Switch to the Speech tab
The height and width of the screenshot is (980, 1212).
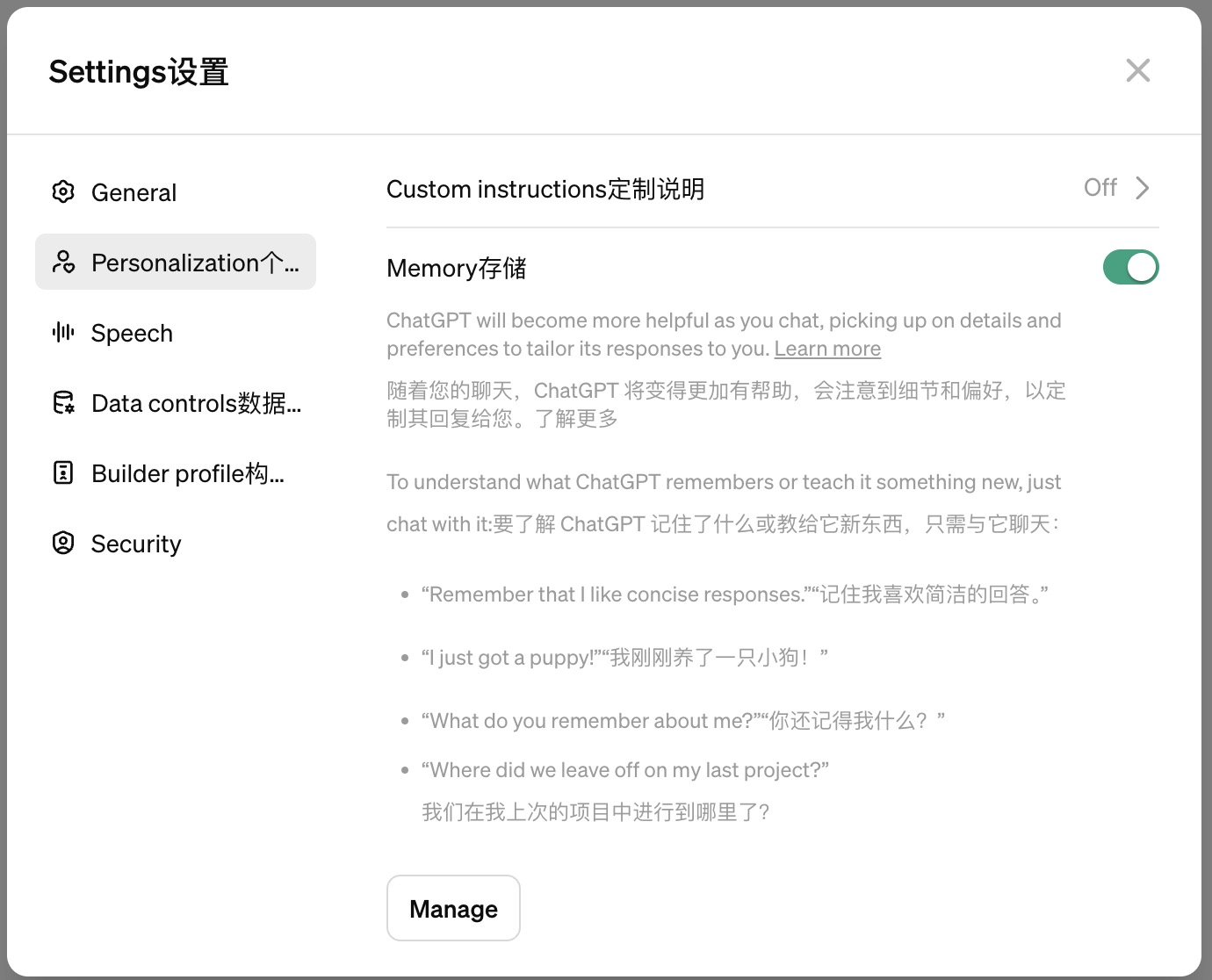(176, 332)
